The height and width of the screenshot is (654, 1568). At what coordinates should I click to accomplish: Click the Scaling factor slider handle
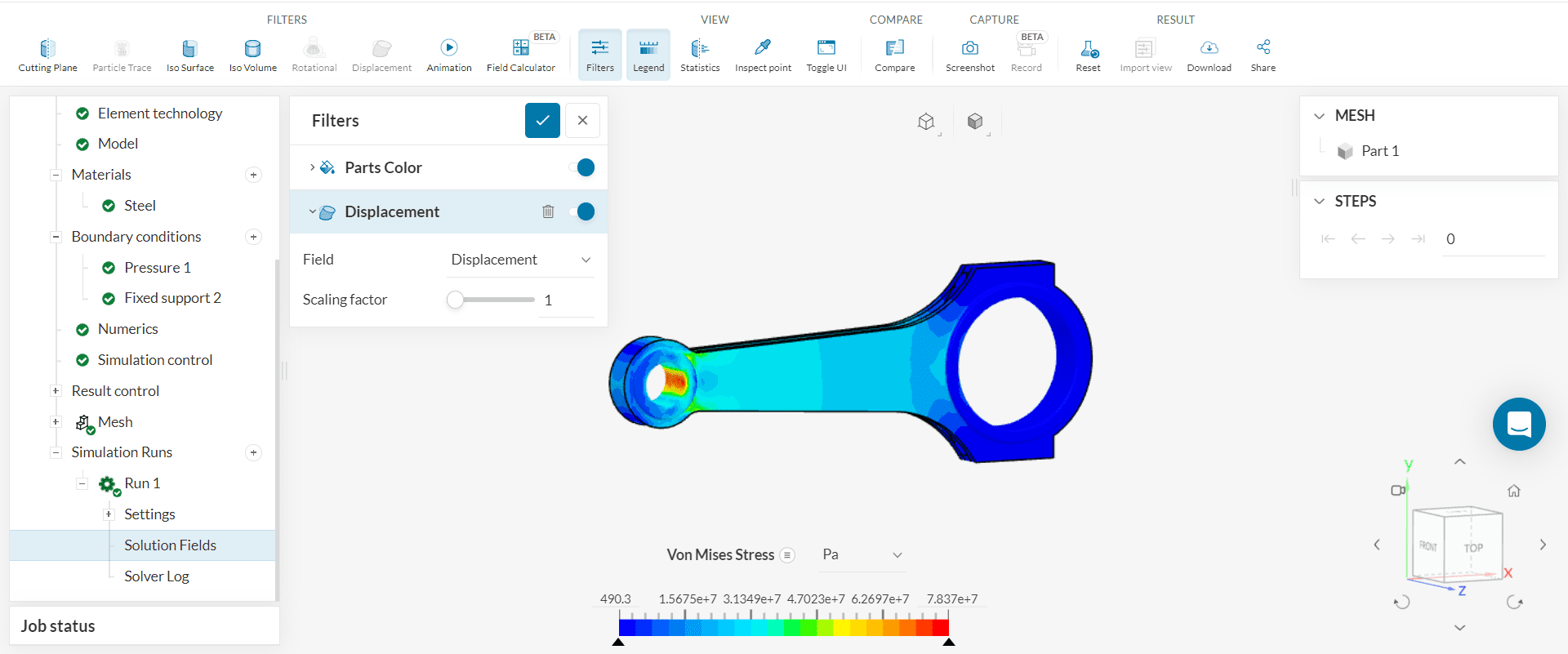click(x=456, y=300)
